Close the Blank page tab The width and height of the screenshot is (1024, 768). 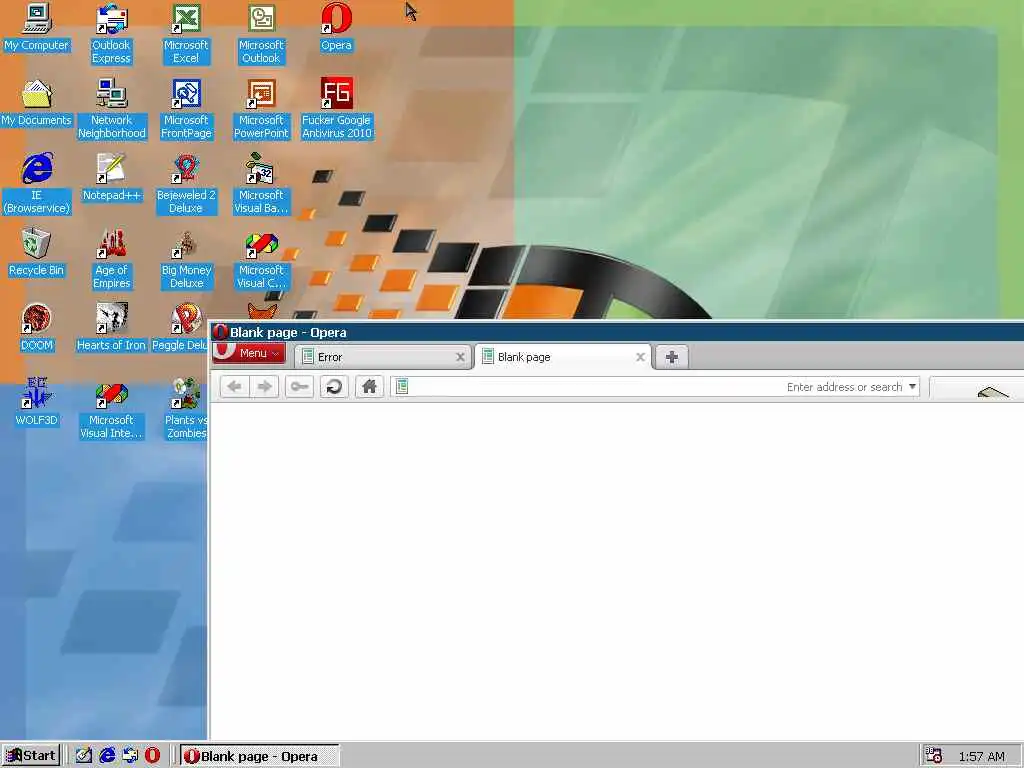coord(641,357)
